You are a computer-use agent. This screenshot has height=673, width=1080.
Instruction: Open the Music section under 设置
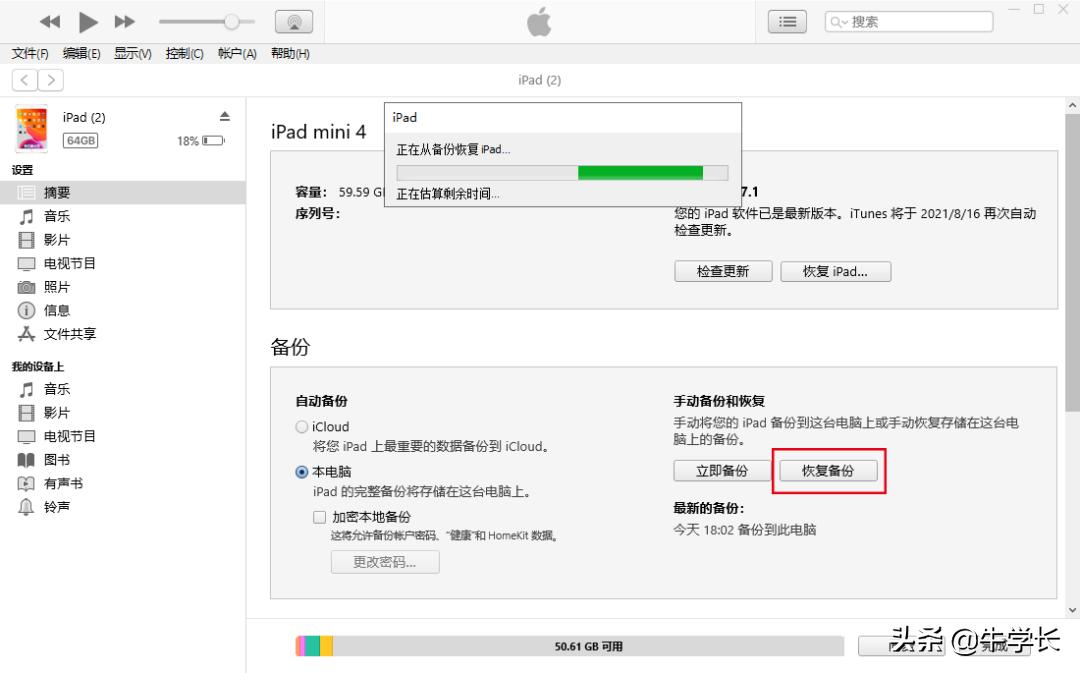[56, 216]
